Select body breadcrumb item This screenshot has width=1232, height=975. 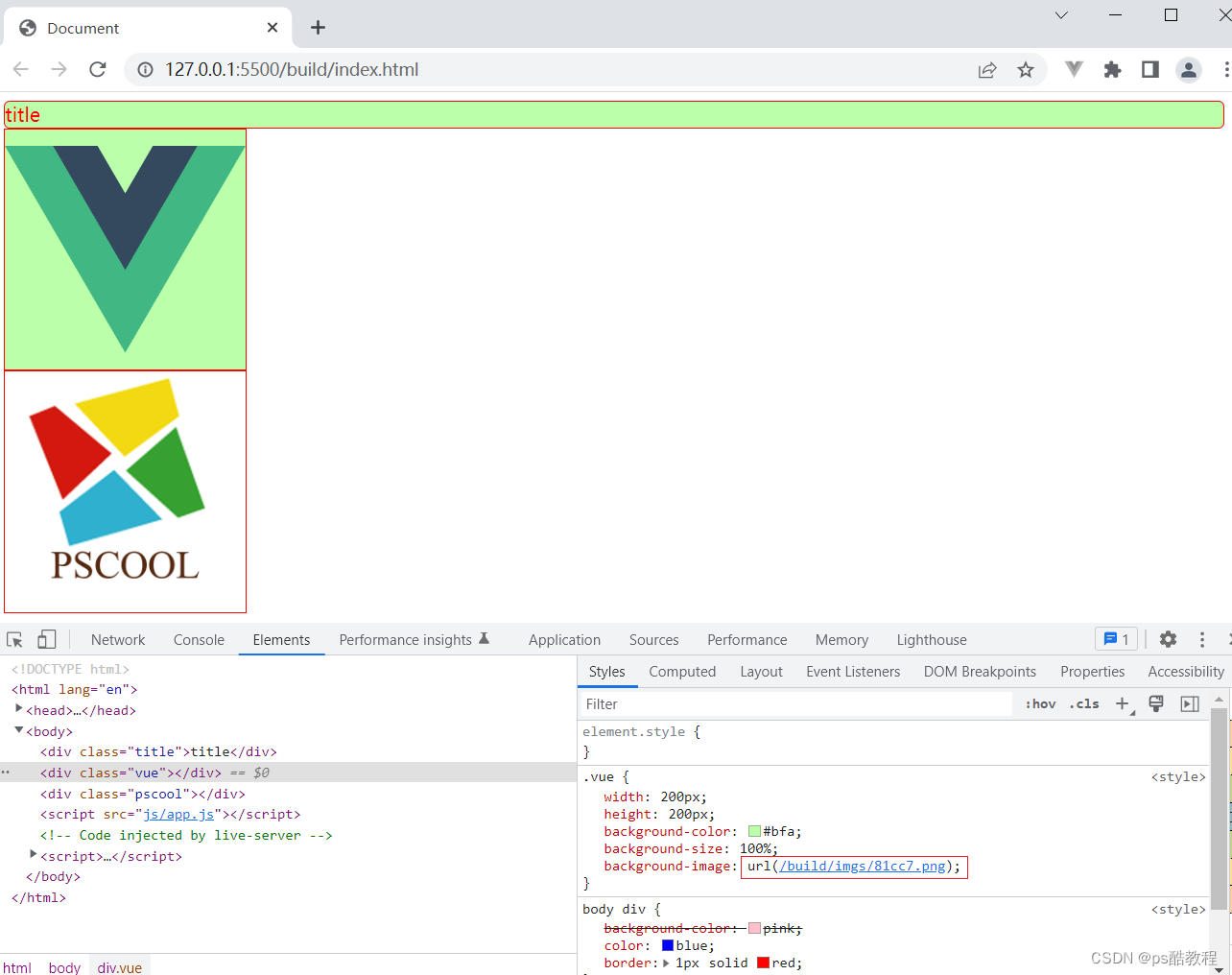[x=64, y=966]
